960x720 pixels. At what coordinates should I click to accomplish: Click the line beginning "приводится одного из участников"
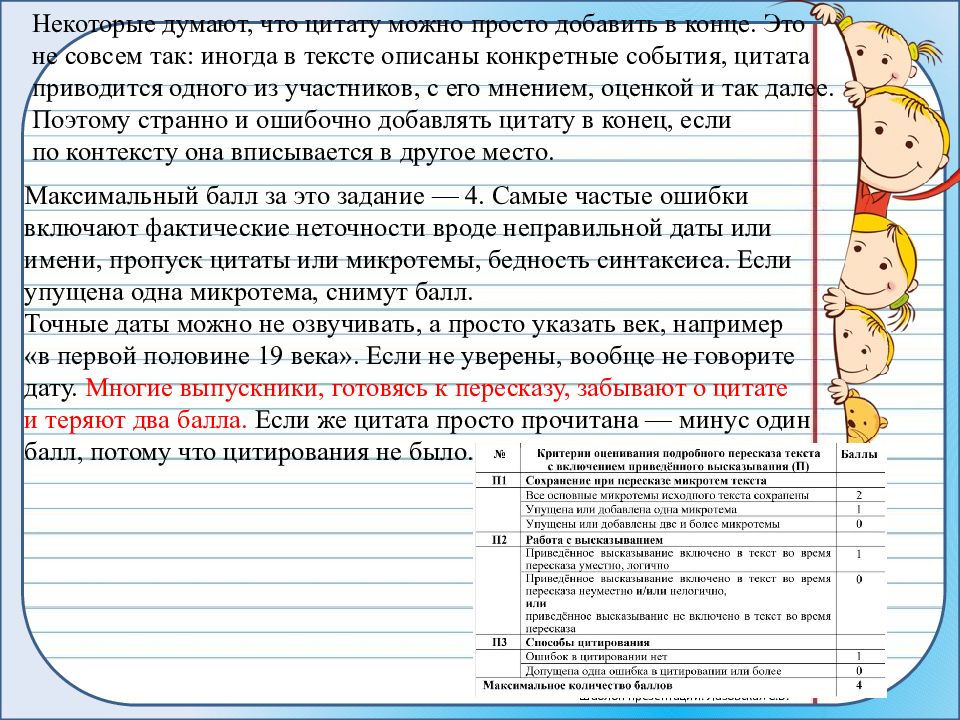pyautogui.click(x=433, y=89)
